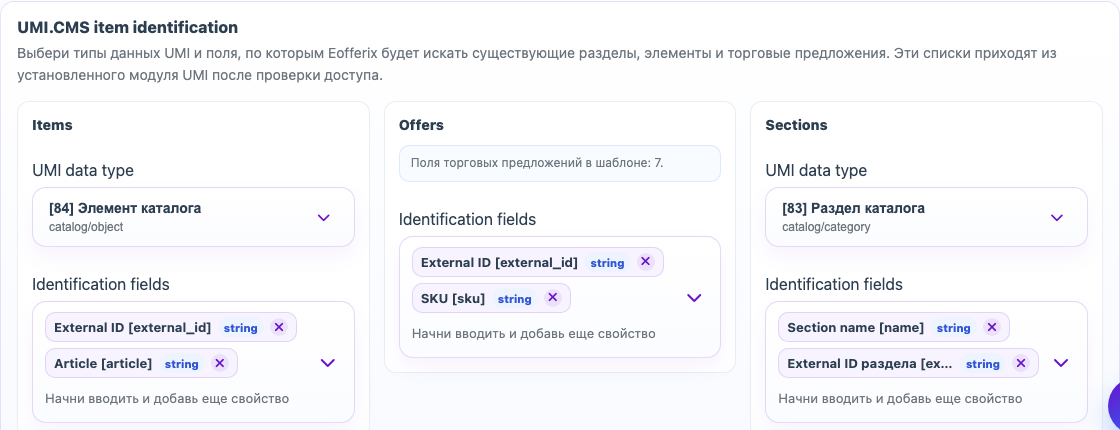Expand Items identification fields chevron
1120x430 pixels.
(x=327, y=363)
